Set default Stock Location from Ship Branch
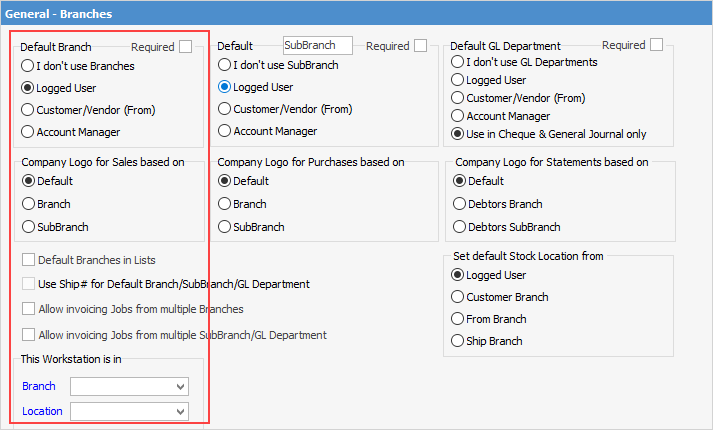713x430 pixels. (x=459, y=341)
